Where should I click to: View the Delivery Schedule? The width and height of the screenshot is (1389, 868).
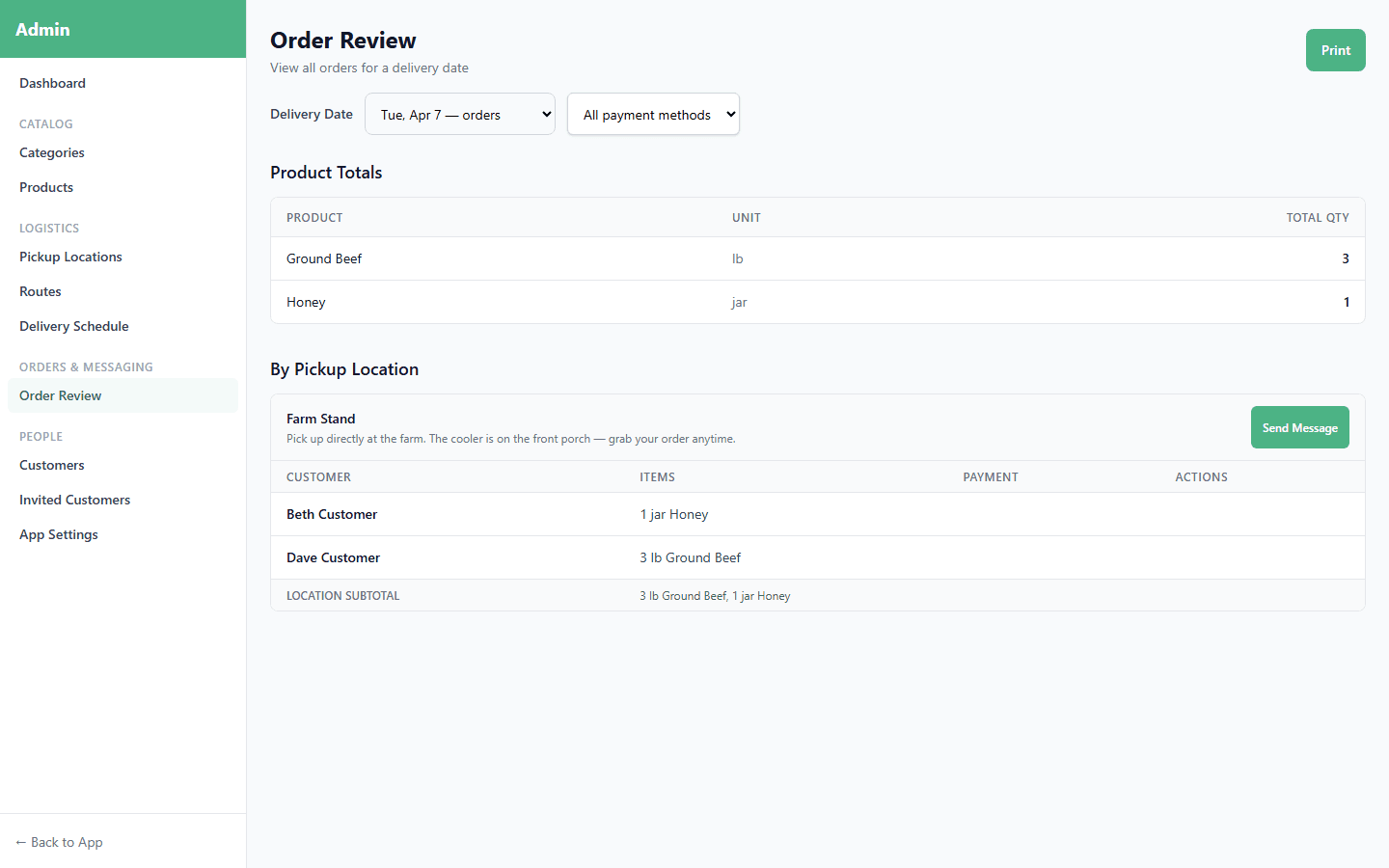(73, 326)
